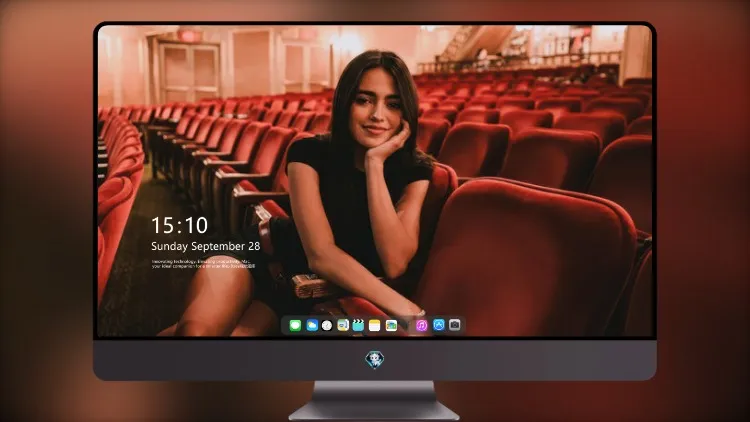
Task: Open the Clock app in dock
Action: 327,325
